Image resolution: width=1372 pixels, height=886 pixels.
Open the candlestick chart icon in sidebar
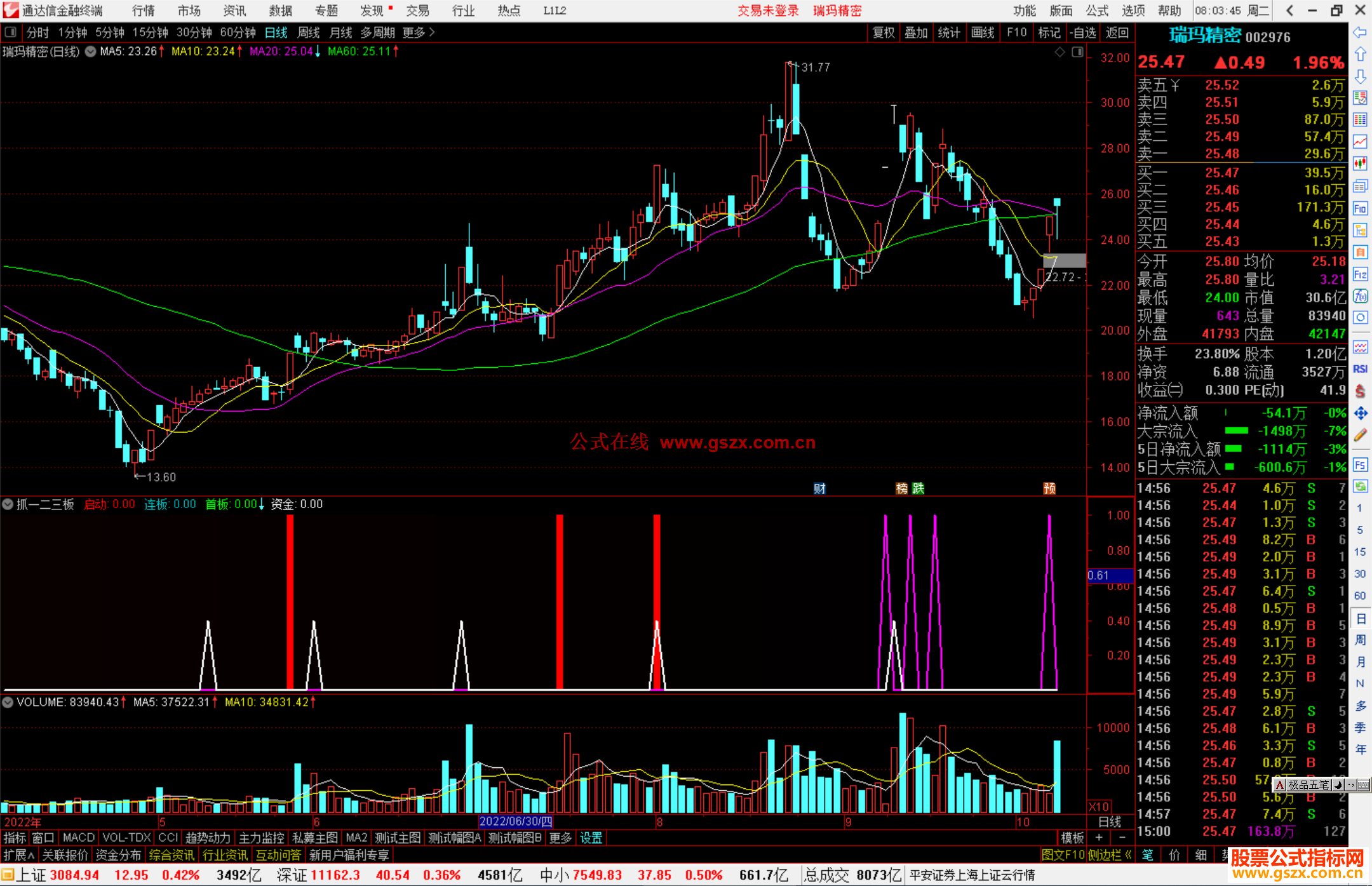pyautogui.click(x=1360, y=164)
